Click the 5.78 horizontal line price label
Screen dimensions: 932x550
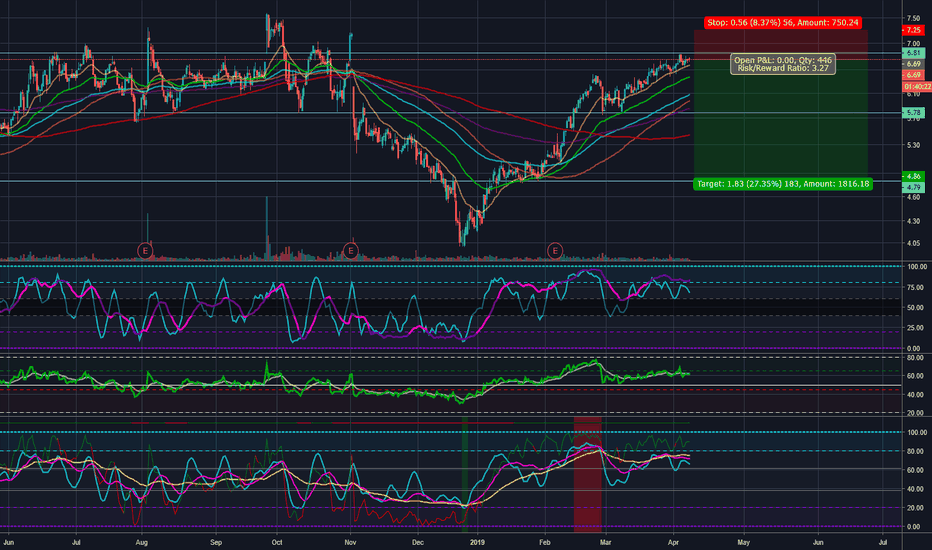pyautogui.click(x=914, y=112)
